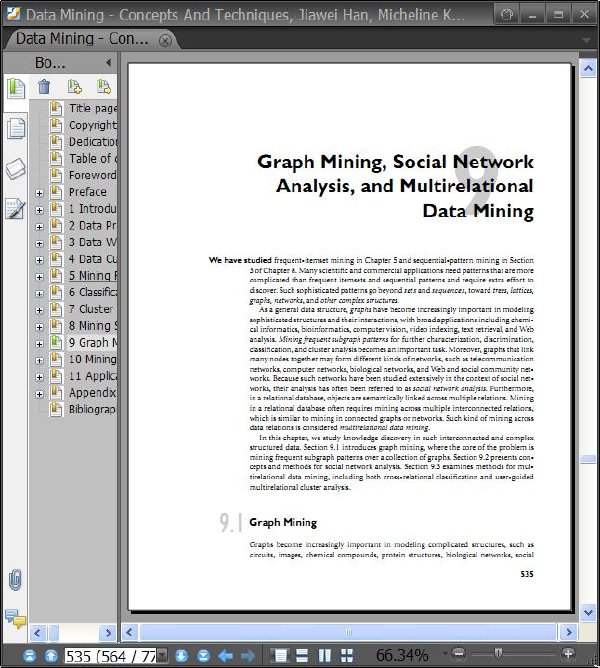Expand the 1 Introduction bookmark node
Viewport: 600px width, 668px height.
click(39, 210)
